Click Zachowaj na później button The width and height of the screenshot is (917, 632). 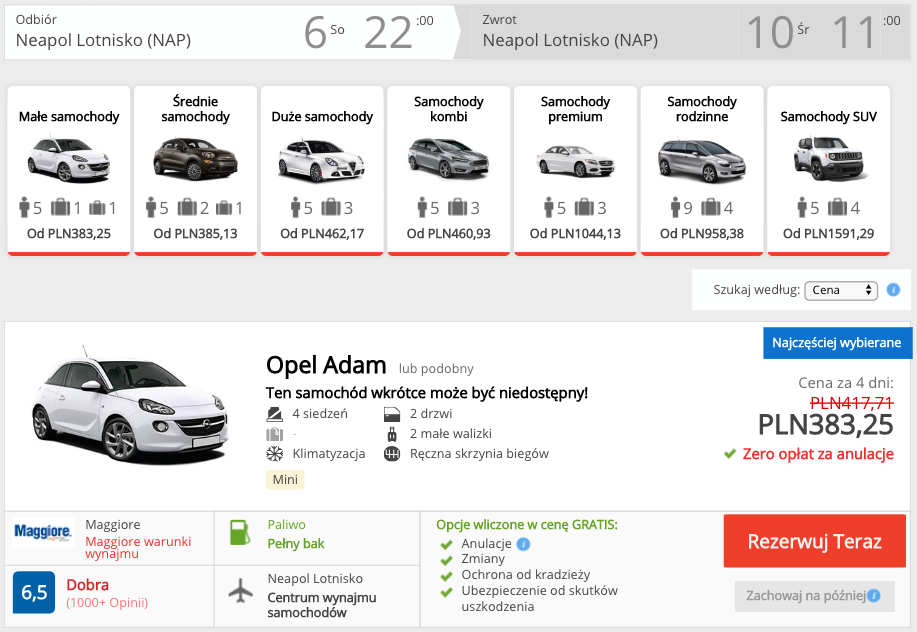coord(815,596)
